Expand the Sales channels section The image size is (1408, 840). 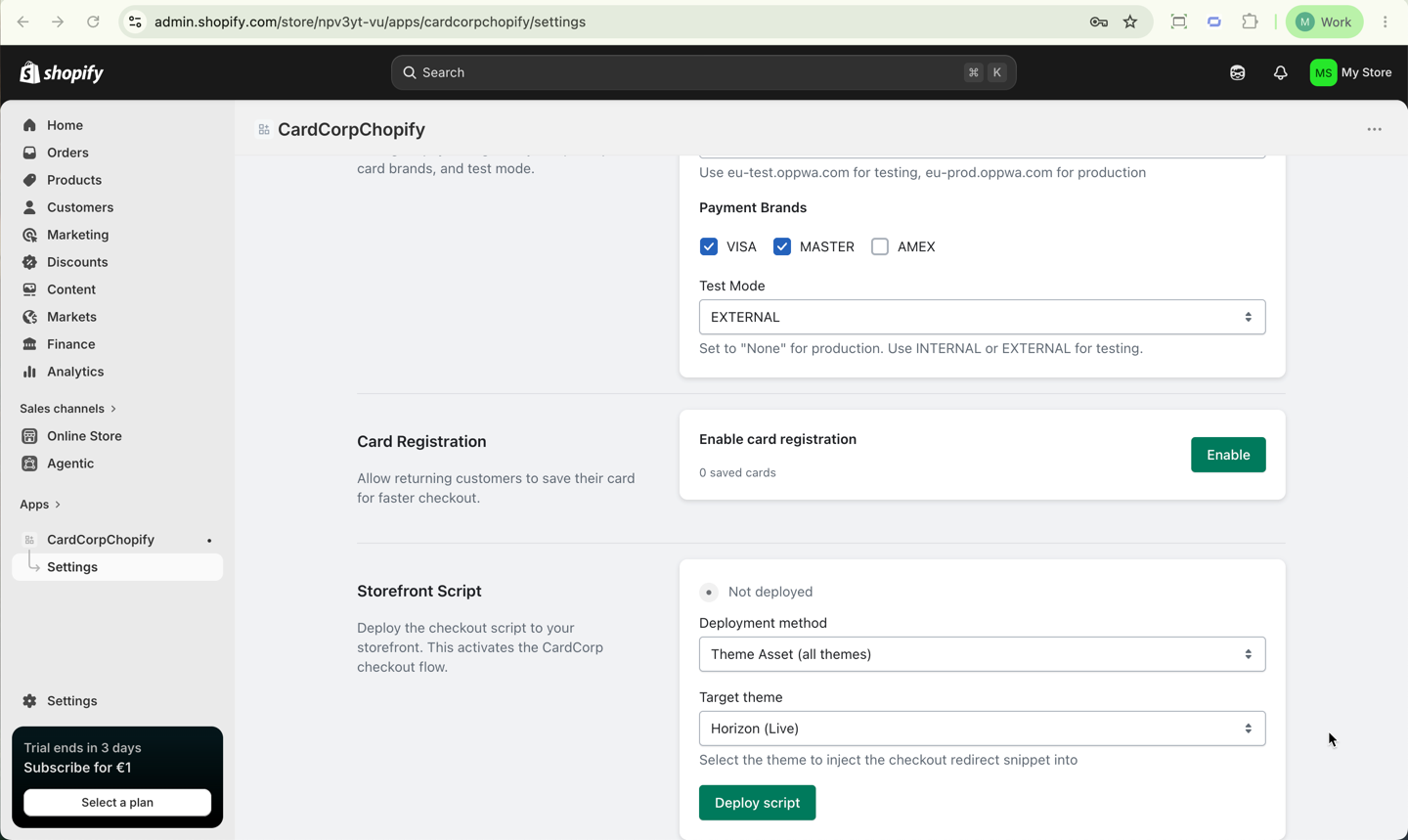[x=68, y=409]
